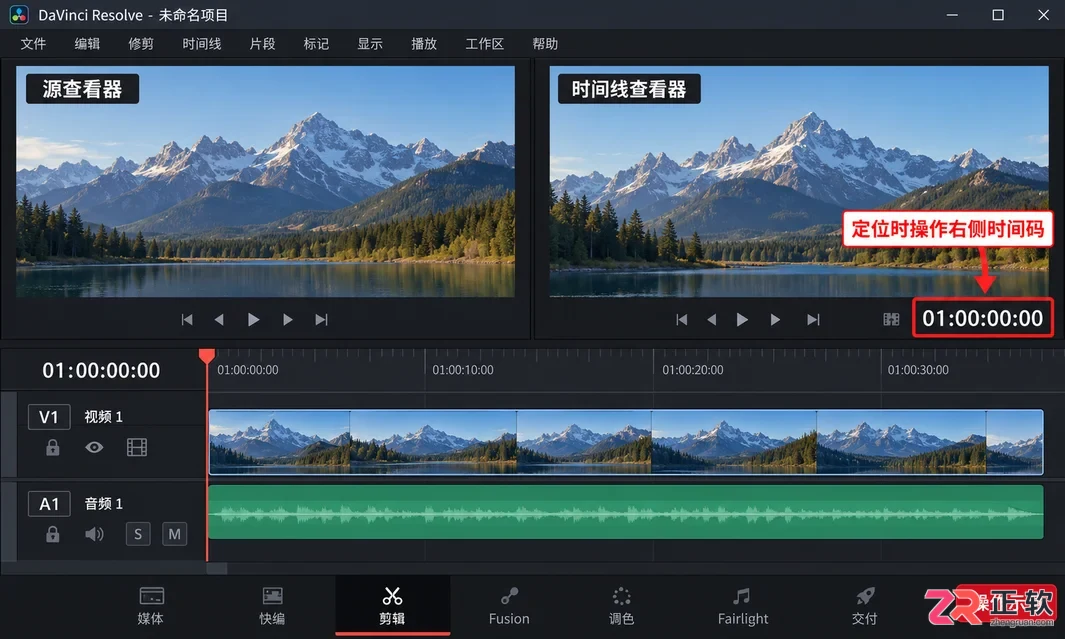This screenshot has width=1065, height=639.
Task: Open the 工作区 menu
Action: pos(484,44)
